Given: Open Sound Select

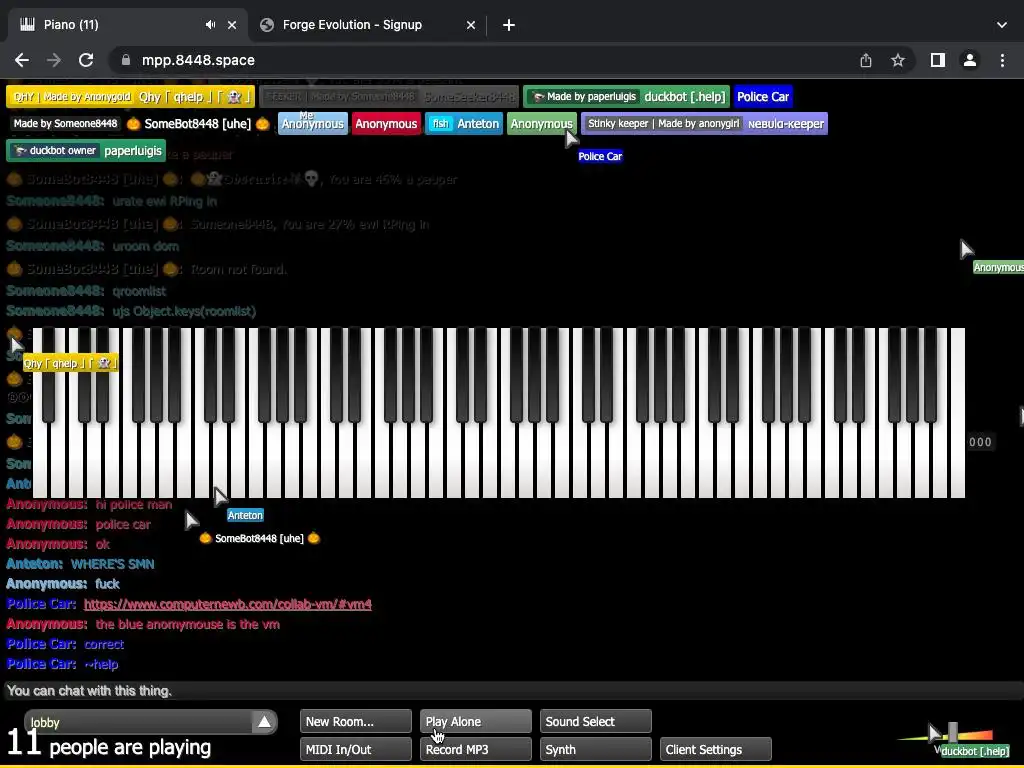Looking at the screenshot, I should [596, 722].
